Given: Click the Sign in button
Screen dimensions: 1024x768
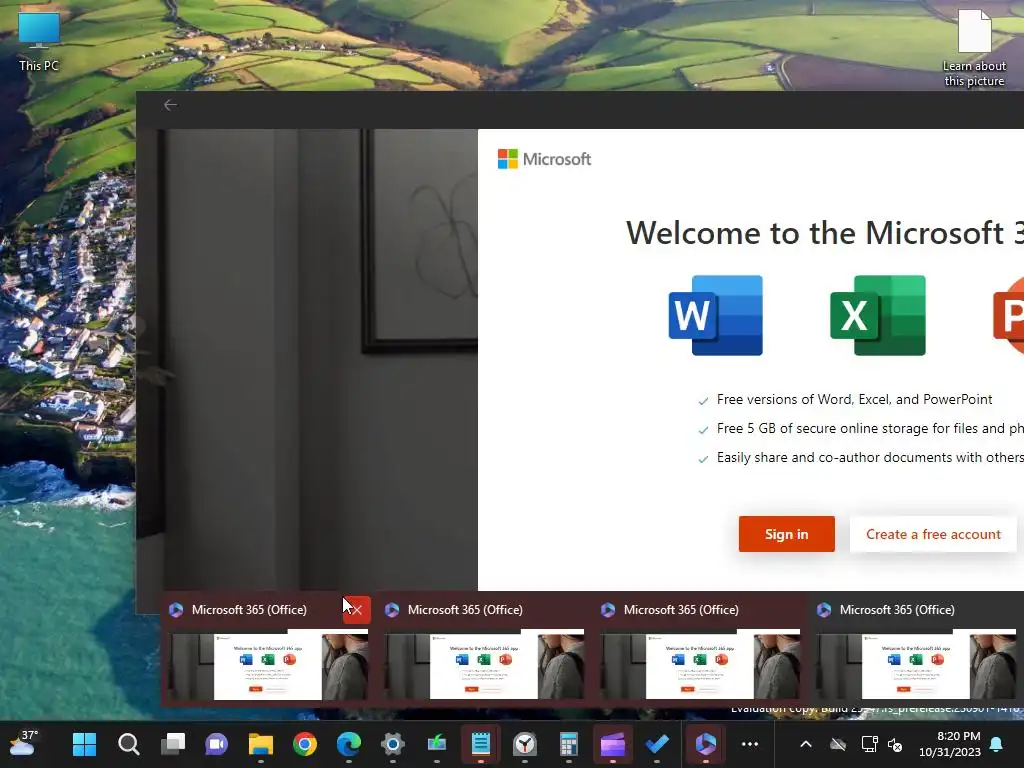Looking at the screenshot, I should point(786,534).
